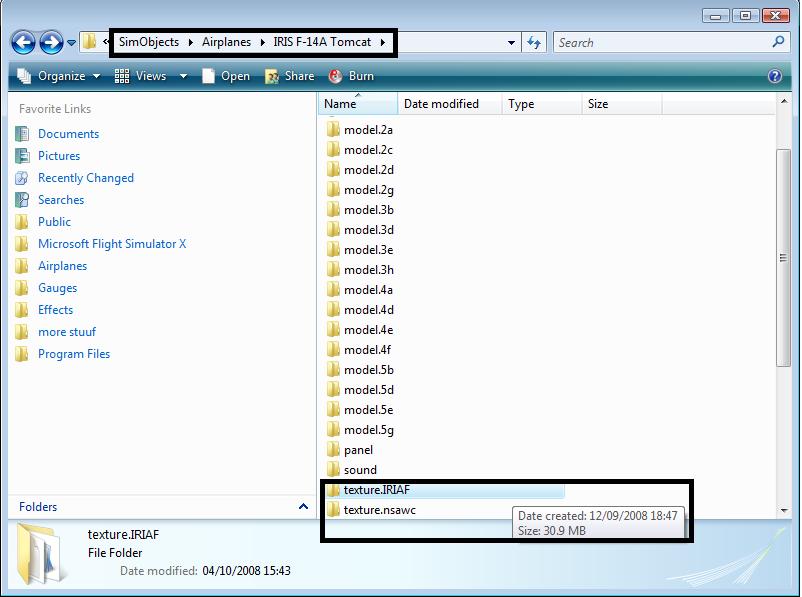Click the Back navigation arrow button

point(24,42)
